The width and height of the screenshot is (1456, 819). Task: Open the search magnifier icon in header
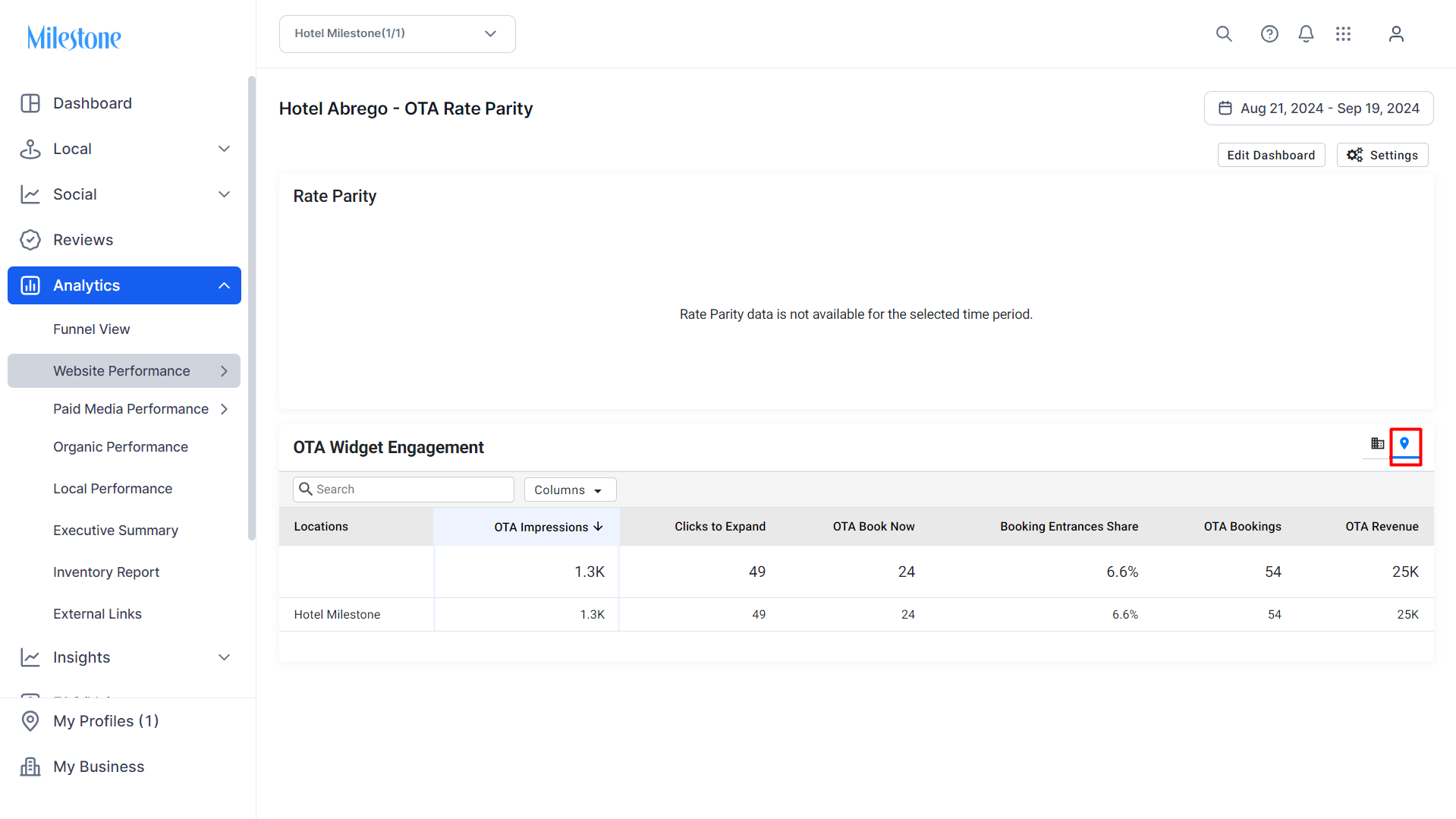tap(1224, 34)
